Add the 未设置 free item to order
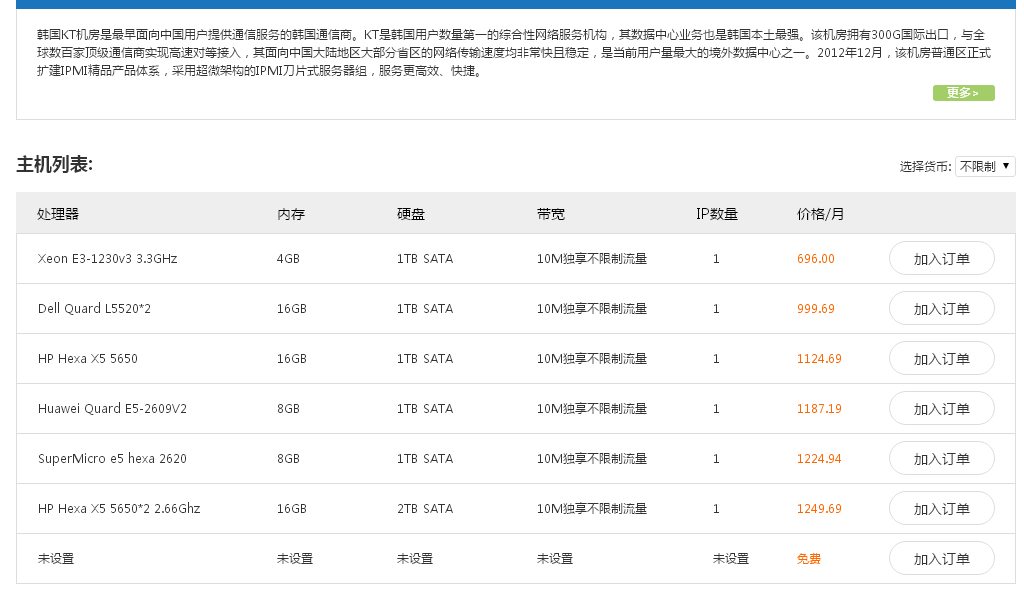 coord(942,559)
